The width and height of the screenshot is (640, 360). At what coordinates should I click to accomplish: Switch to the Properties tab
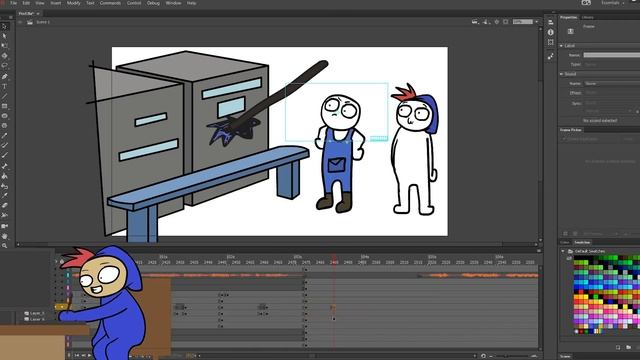569,17
